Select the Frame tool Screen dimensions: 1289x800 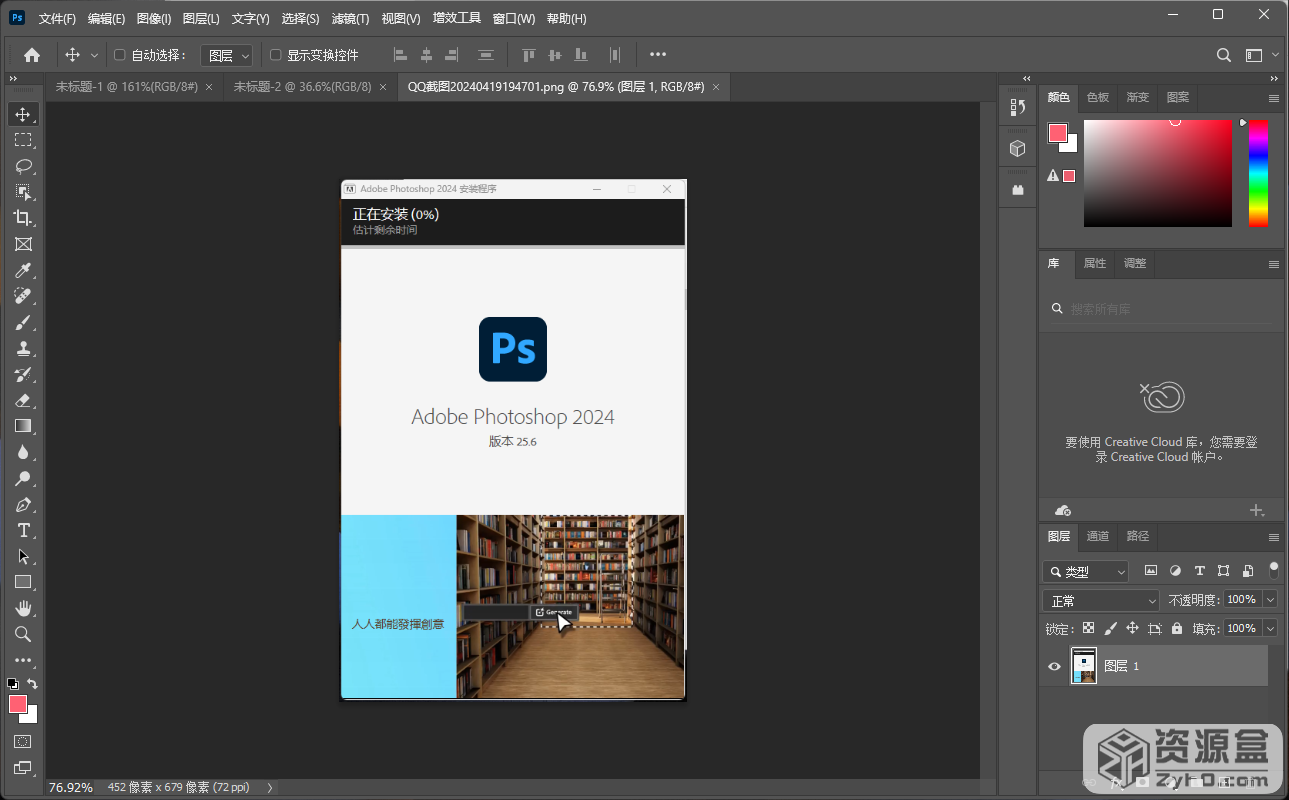(x=23, y=244)
